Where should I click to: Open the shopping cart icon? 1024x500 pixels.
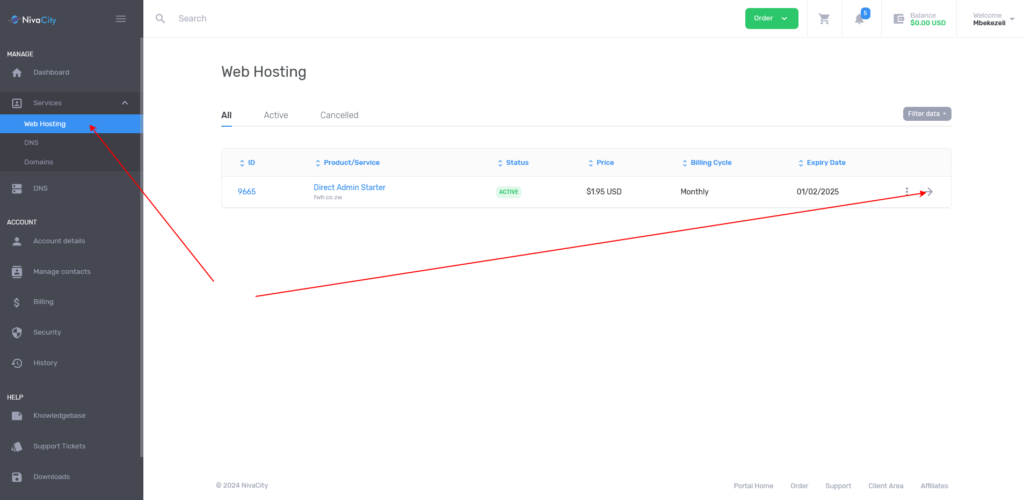coord(824,19)
